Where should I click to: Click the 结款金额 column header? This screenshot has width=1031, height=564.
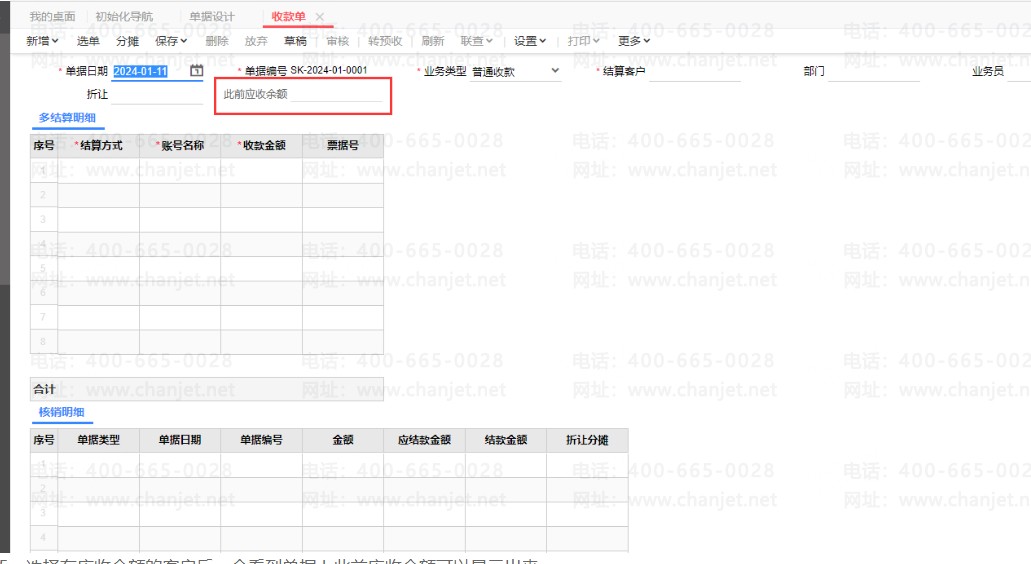[x=506, y=440]
